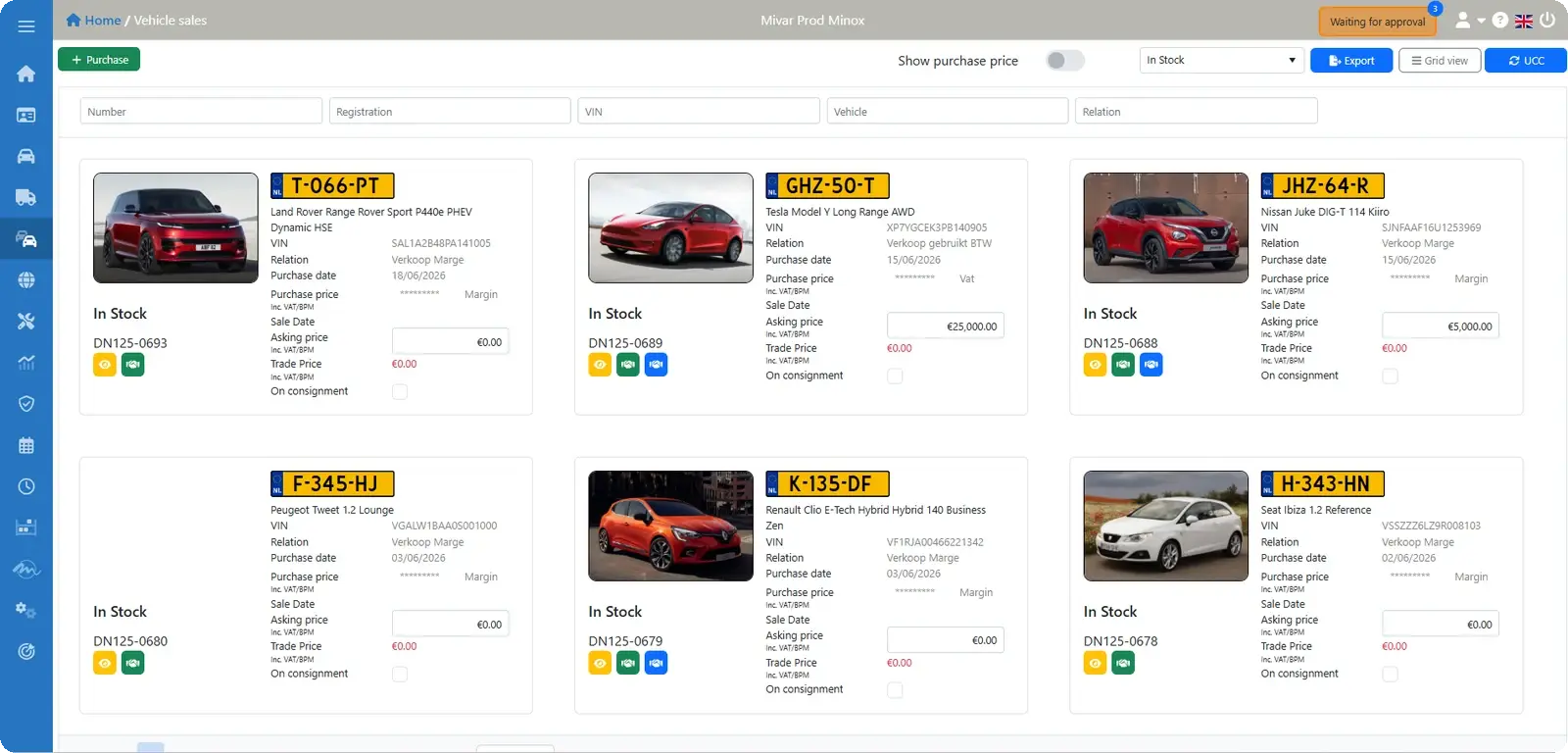Screen dimensions: 1568x753
Task: Click the help question mark icon
Action: [1499, 20]
